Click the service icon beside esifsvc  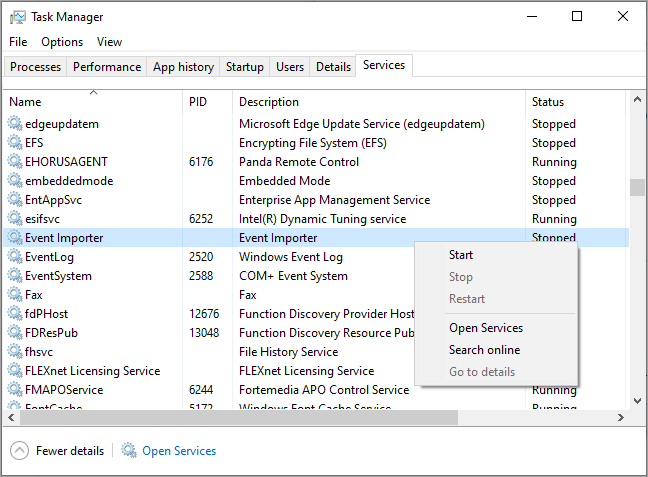tap(15, 219)
